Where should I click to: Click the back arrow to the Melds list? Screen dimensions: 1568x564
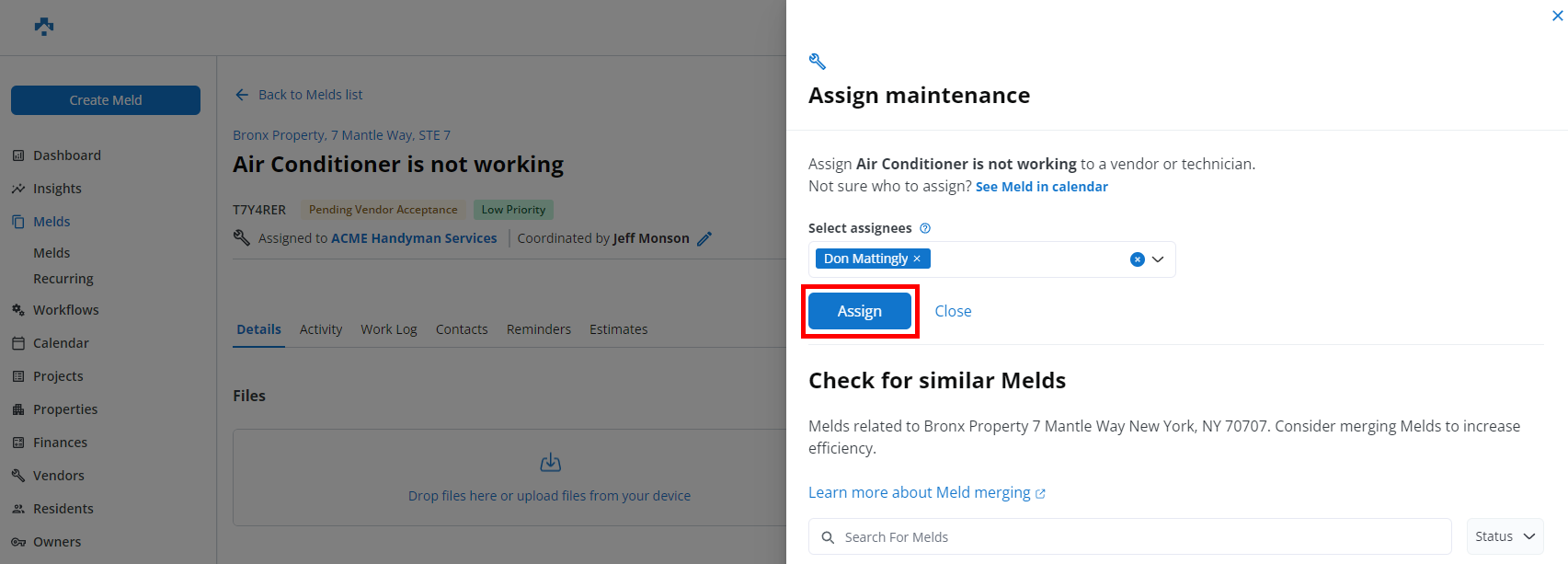pyautogui.click(x=242, y=95)
